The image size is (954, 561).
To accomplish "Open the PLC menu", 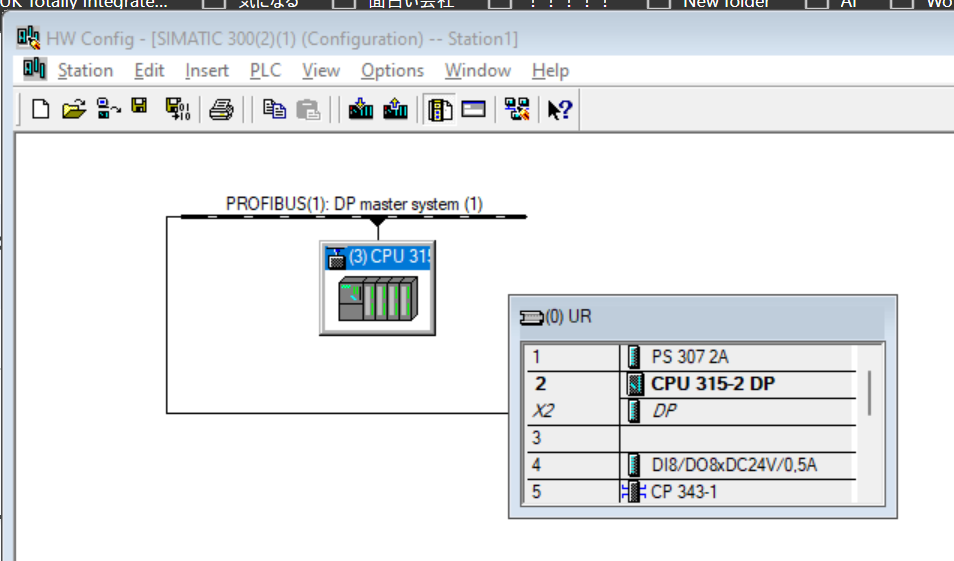I will (x=265, y=71).
